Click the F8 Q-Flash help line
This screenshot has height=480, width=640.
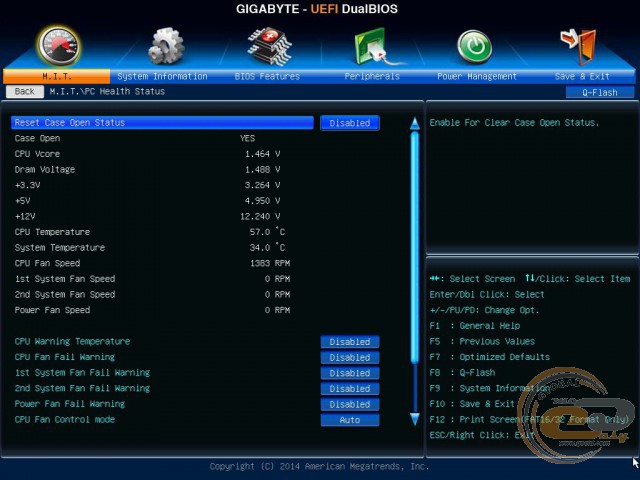point(462,372)
